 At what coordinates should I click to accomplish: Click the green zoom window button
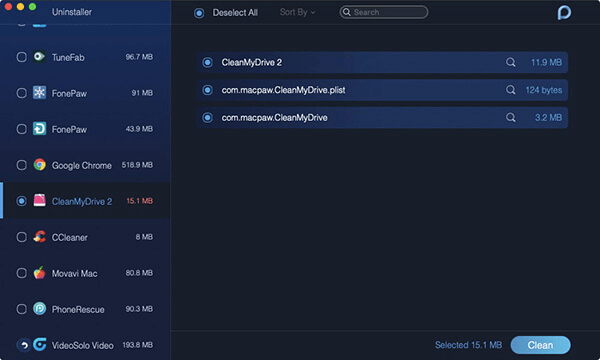33,7
